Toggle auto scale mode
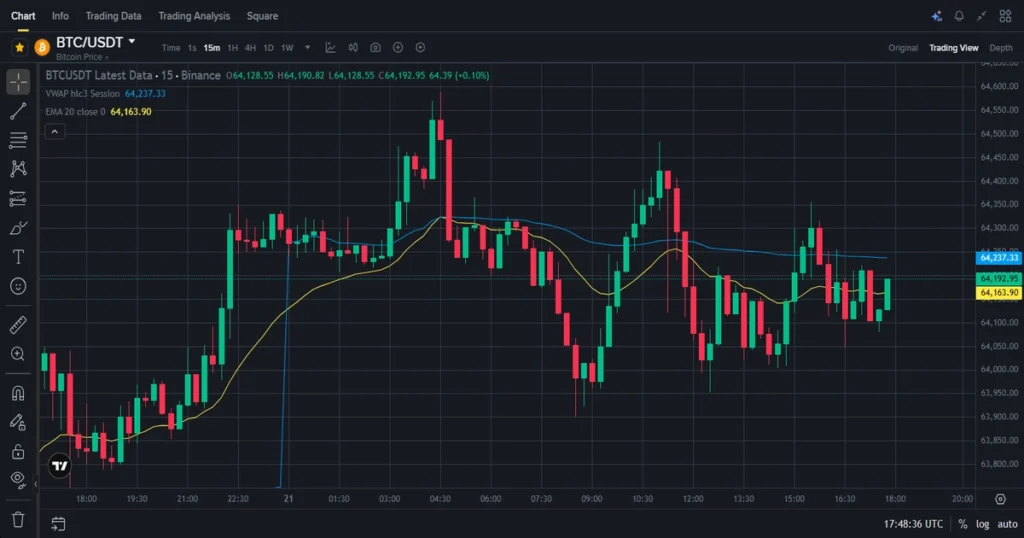The image size is (1024, 538). (x=1007, y=524)
